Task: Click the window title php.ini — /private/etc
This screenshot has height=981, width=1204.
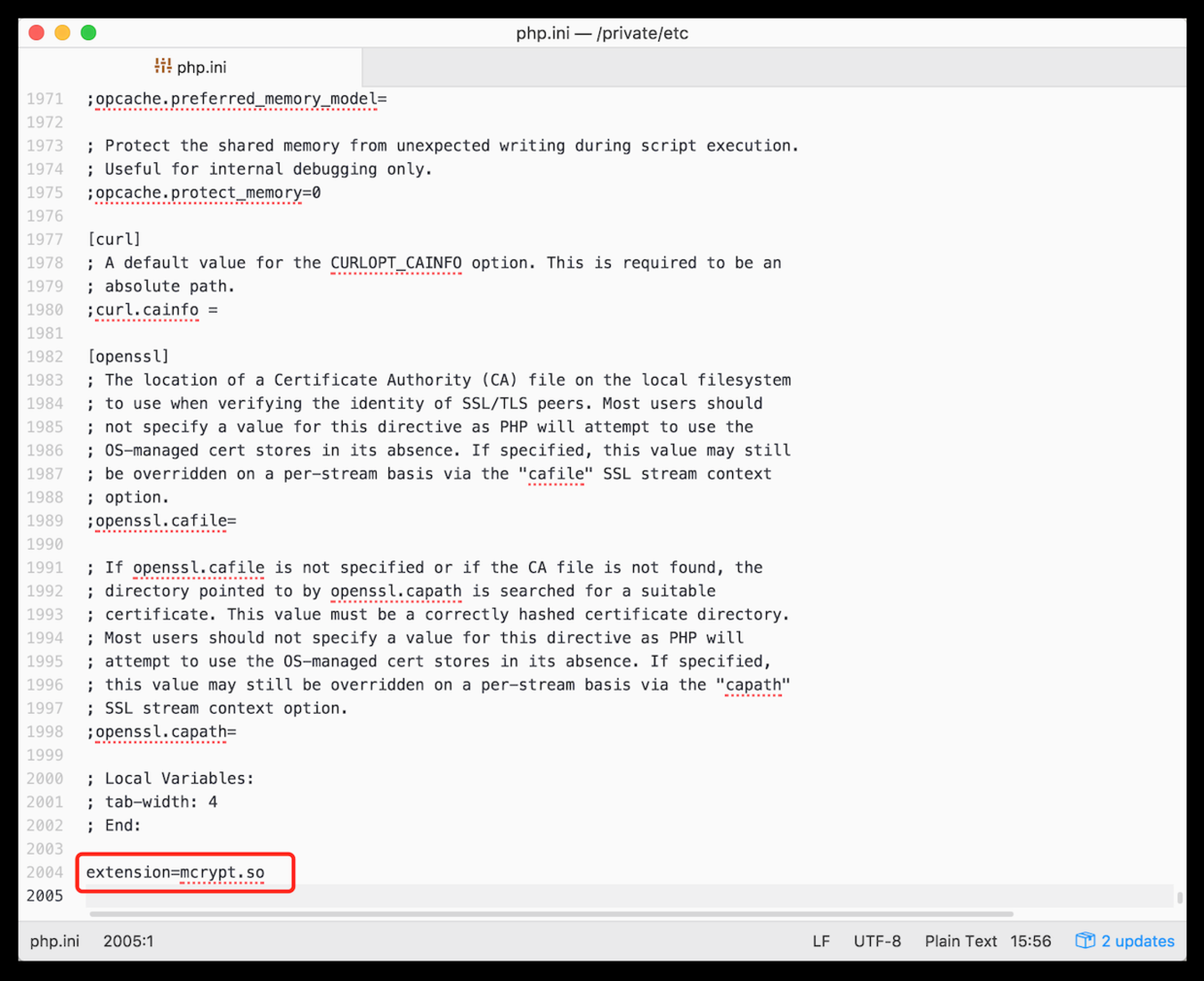Action: click(602, 33)
